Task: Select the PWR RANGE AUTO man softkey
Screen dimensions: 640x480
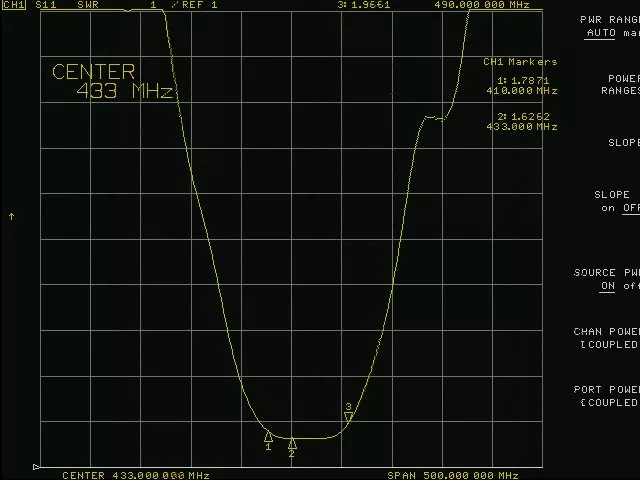Action: [610, 26]
